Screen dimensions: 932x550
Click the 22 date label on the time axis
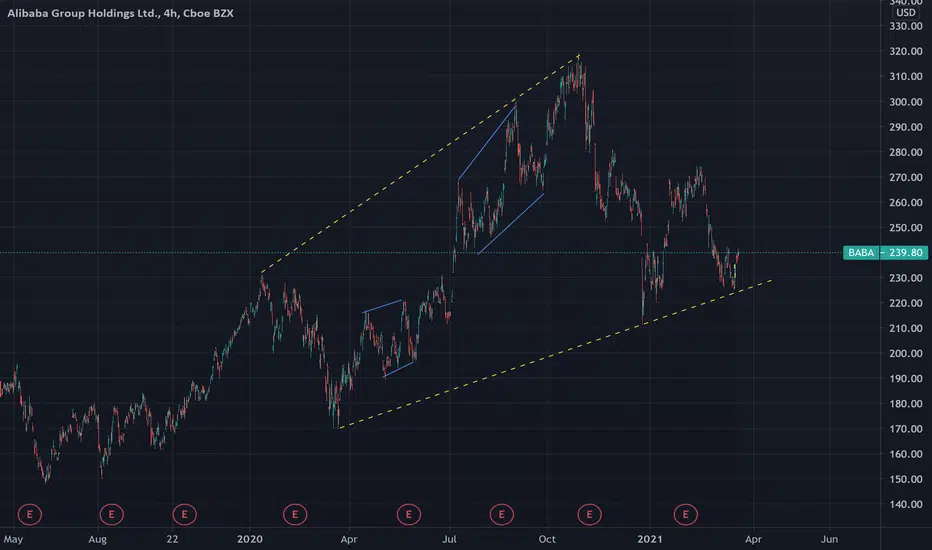tap(172, 539)
